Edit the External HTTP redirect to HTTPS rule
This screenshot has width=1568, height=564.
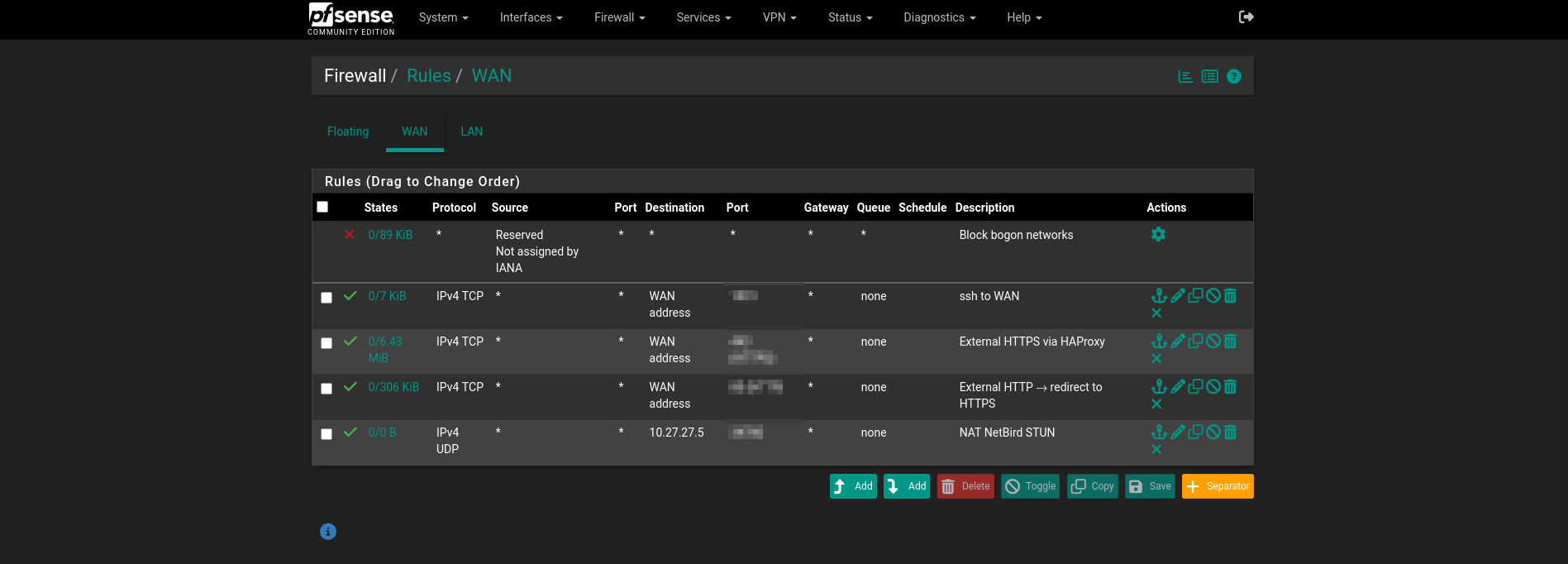tap(1178, 386)
